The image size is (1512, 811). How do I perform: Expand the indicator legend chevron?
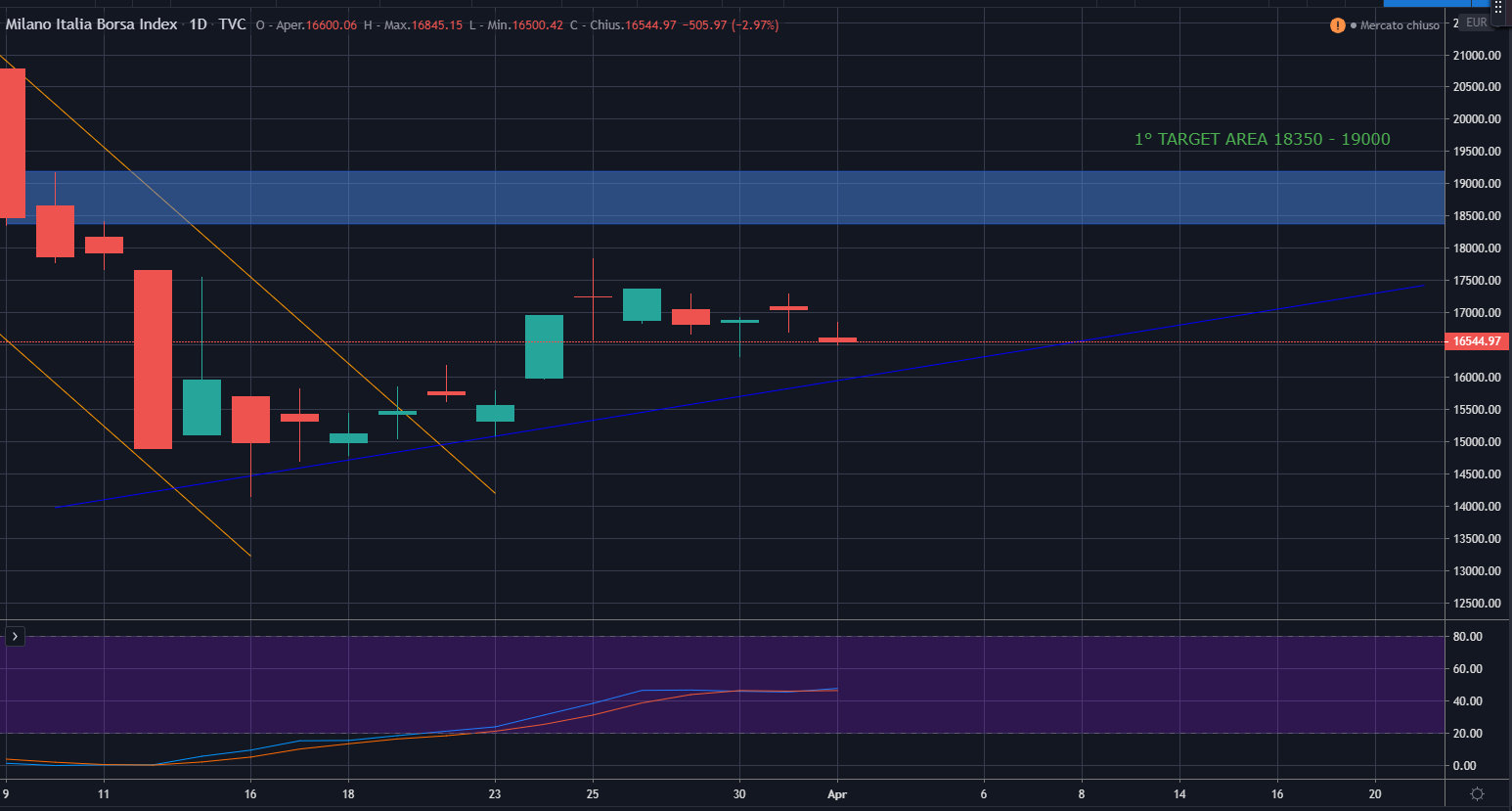15,637
